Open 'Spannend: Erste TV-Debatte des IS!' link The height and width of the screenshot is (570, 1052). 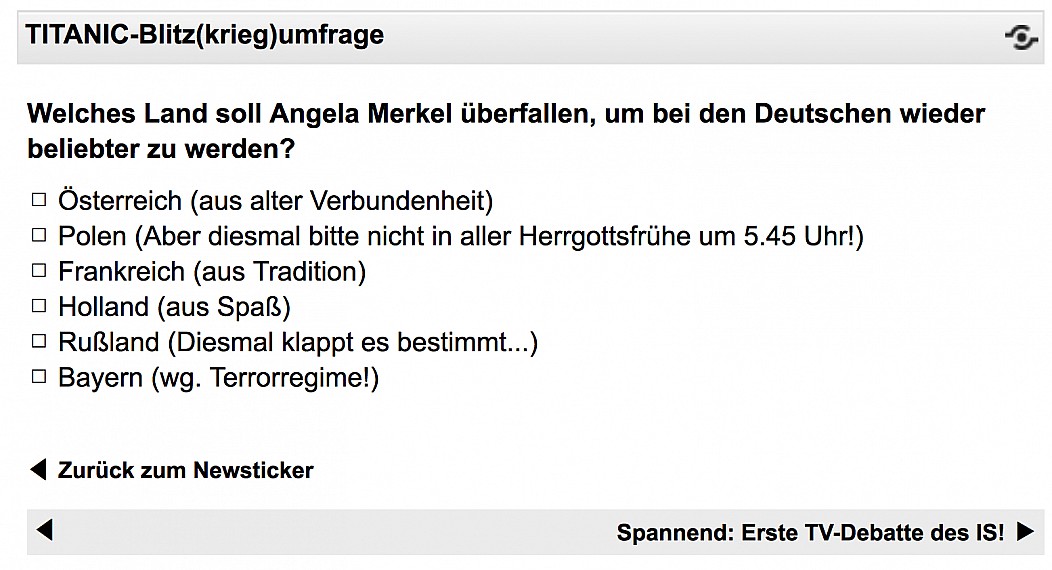coord(810,533)
